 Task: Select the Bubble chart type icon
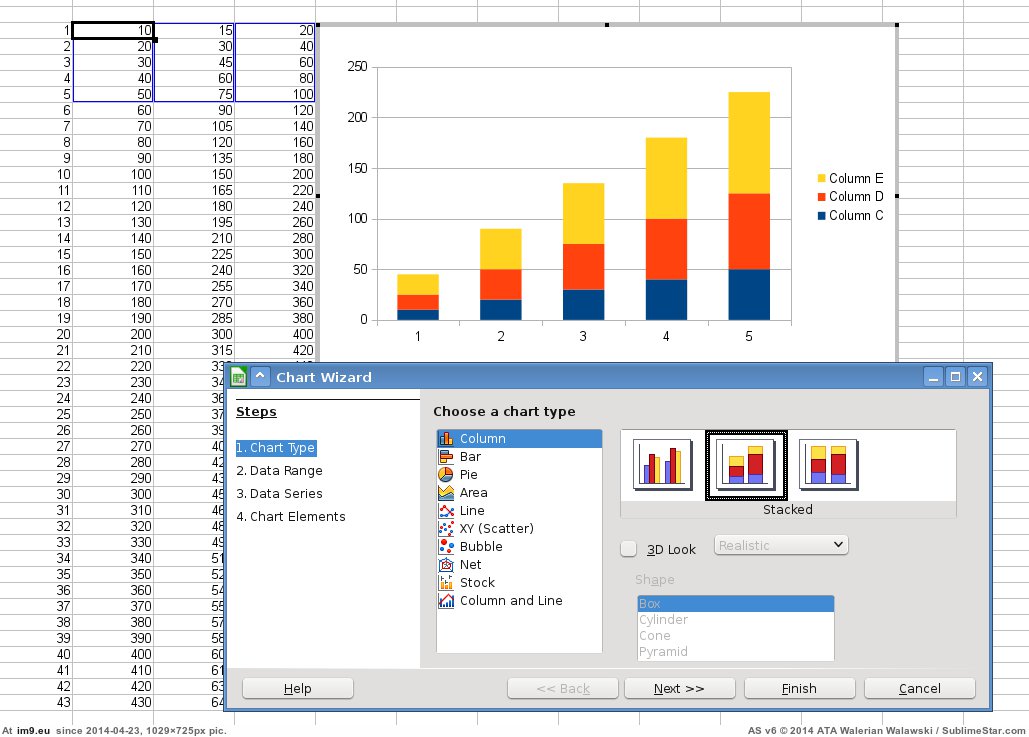pyautogui.click(x=446, y=547)
